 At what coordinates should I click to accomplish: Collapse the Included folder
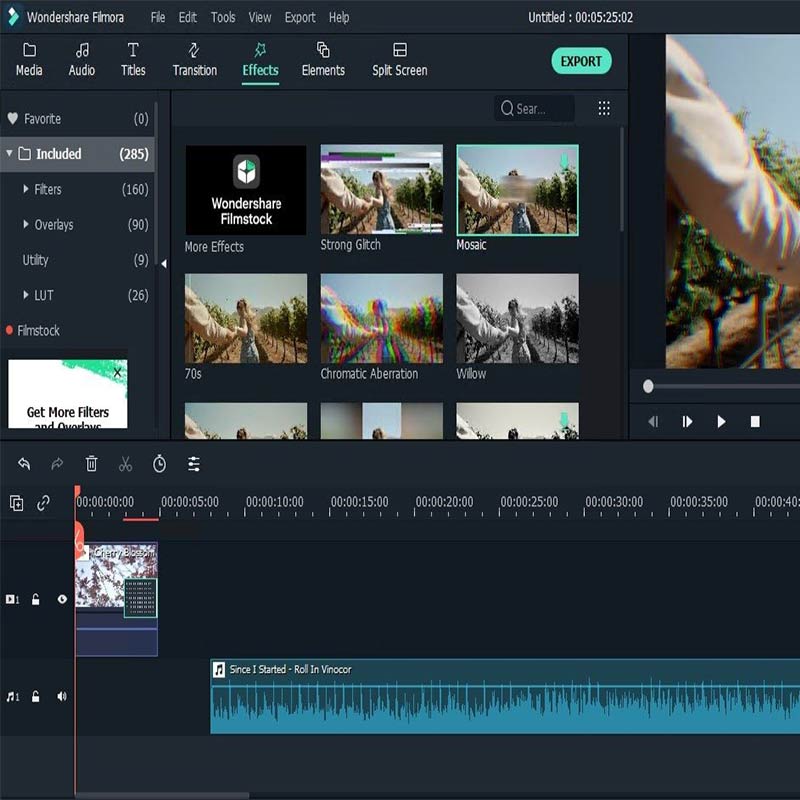(9, 153)
